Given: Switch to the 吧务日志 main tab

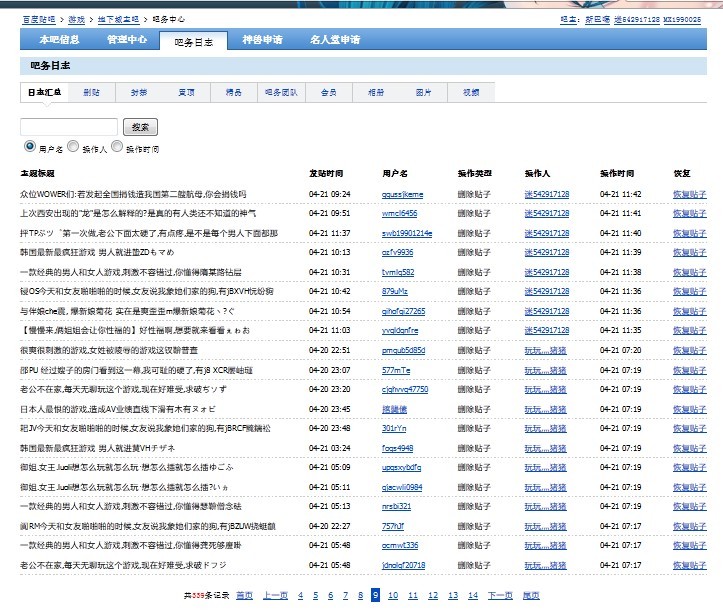Looking at the screenshot, I should click(x=194, y=42).
